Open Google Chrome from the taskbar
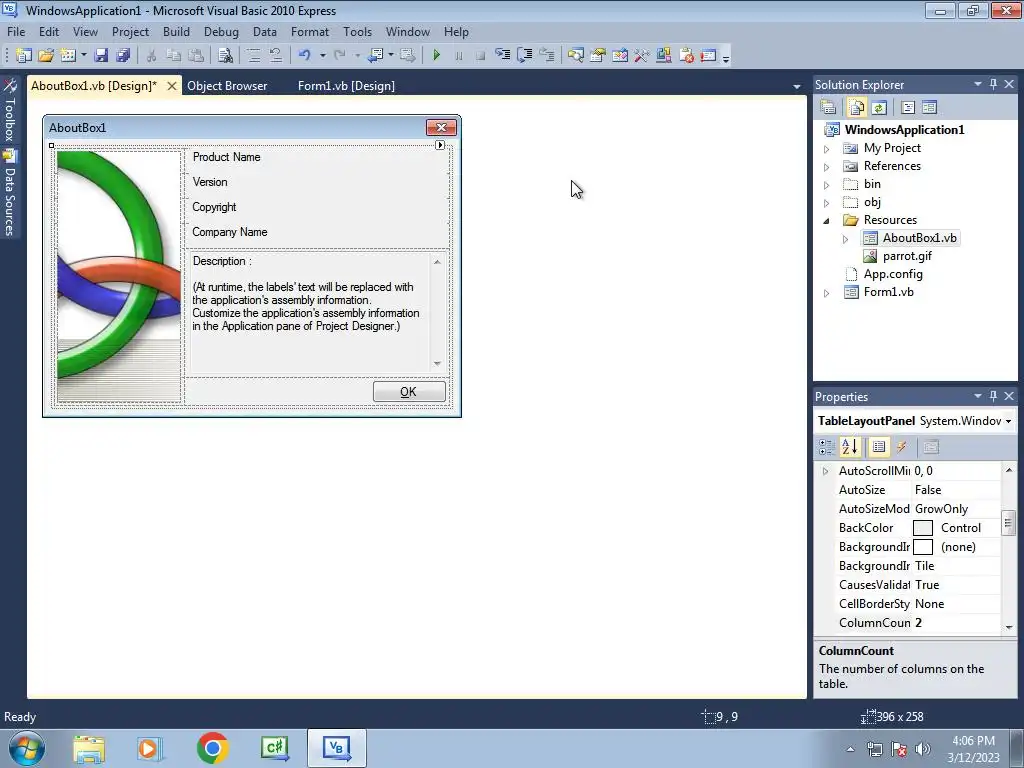 tap(212, 748)
